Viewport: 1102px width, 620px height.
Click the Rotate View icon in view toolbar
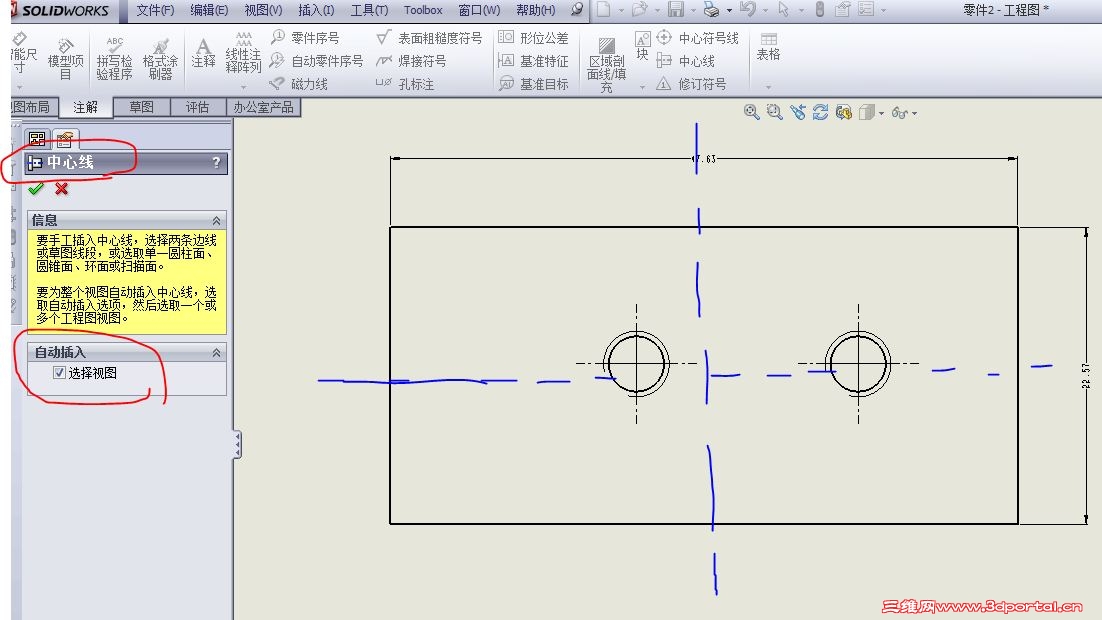click(820, 112)
